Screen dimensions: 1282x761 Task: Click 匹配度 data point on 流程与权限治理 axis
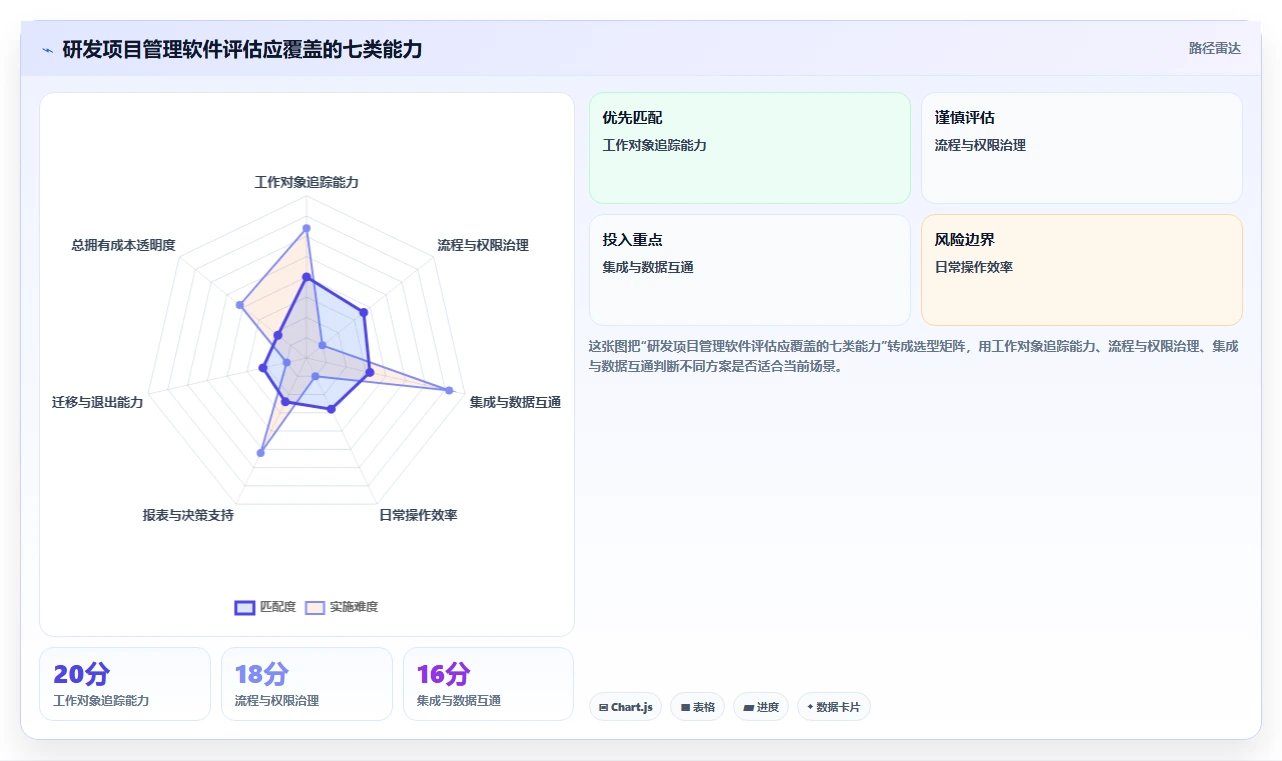pyautogui.click(x=363, y=313)
